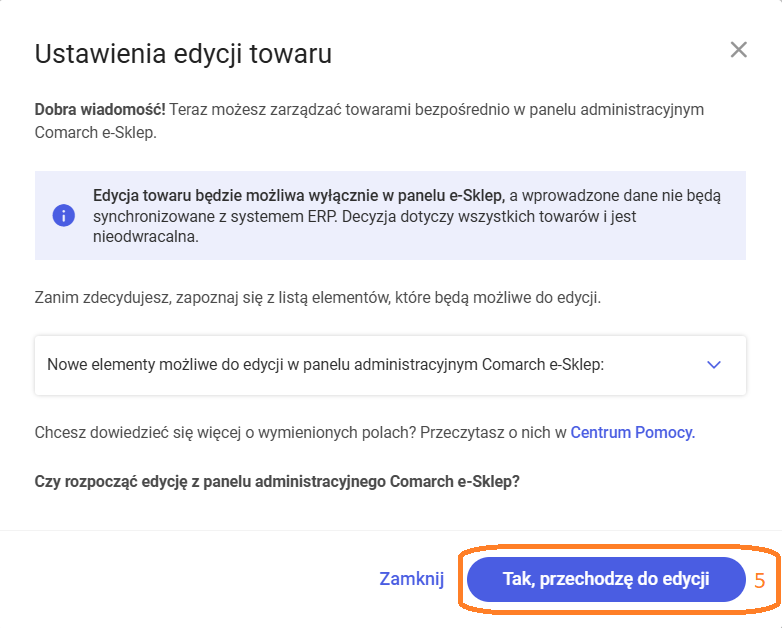Click the 'Zanim zdecydujesz, zapoznaj się' sentence
The width and height of the screenshot is (782, 628).
(318, 298)
